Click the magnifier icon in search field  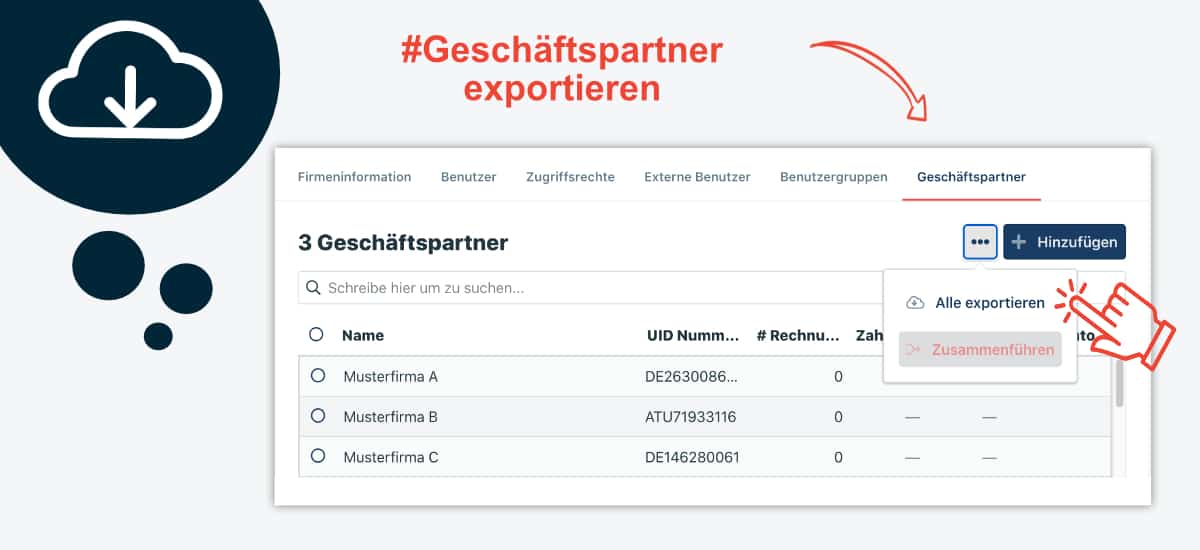pyautogui.click(x=314, y=288)
